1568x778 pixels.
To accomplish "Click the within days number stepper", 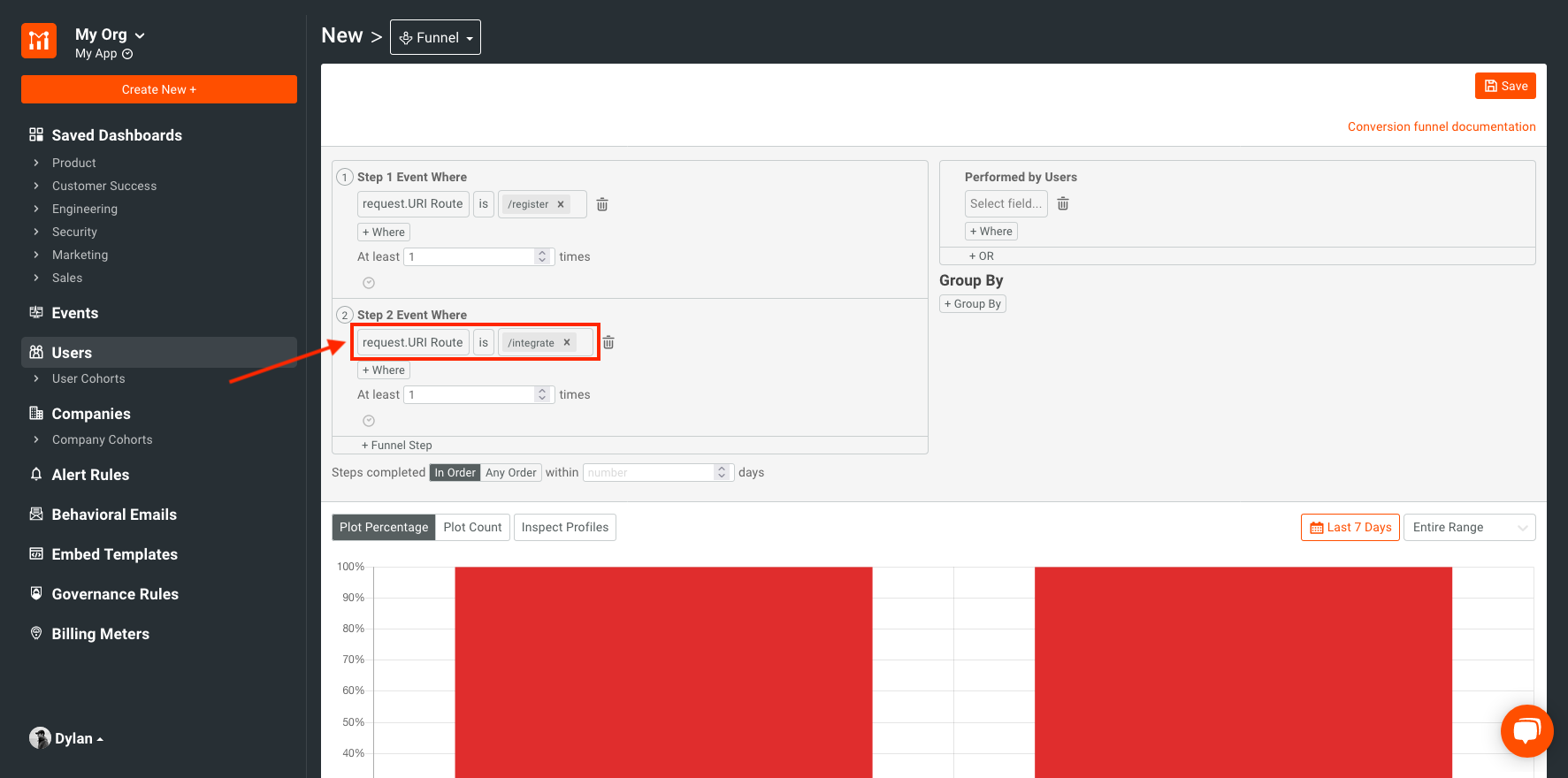I will click(x=722, y=472).
